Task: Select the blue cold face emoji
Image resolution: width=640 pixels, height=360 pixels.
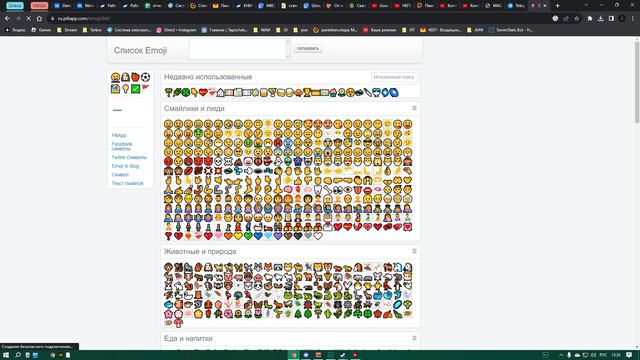Action: pos(288,142)
